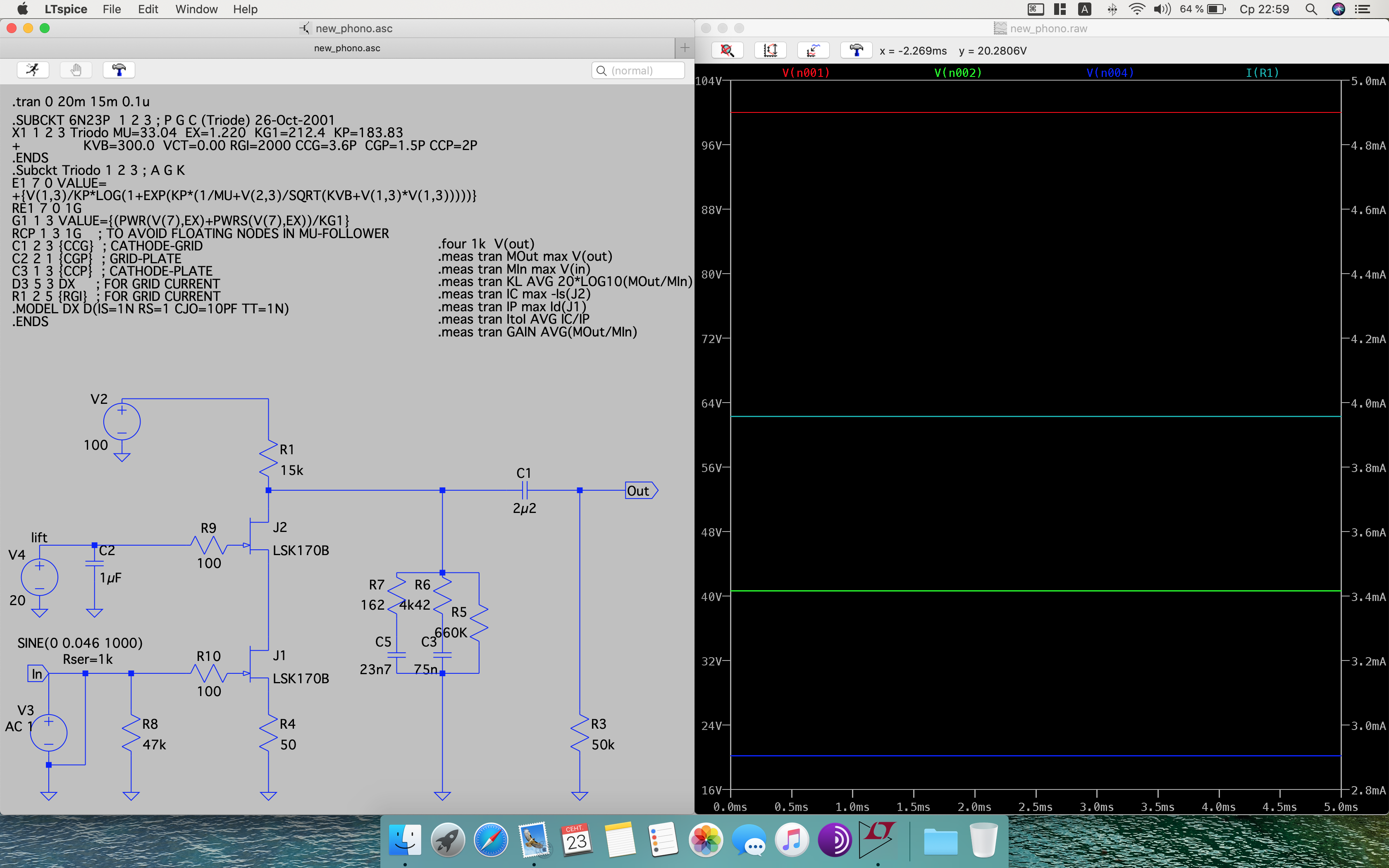The height and width of the screenshot is (868, 1389).
Task: Add a new tab with plus button
Action: coord(684,48)
